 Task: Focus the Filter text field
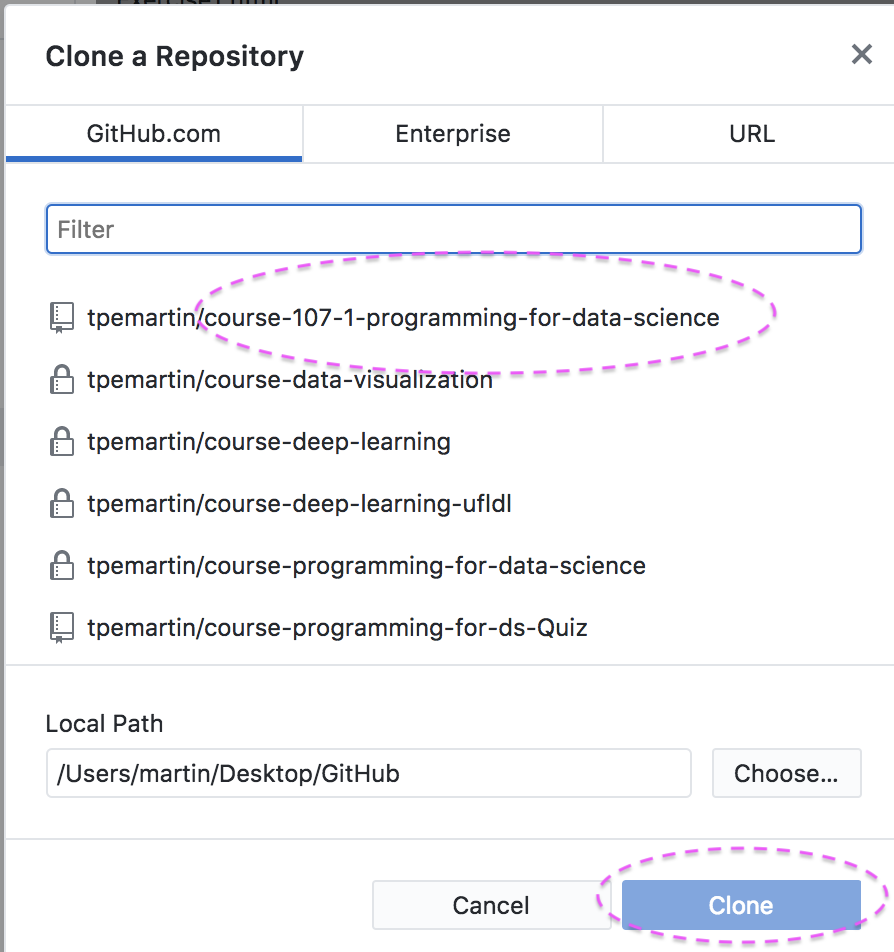(454, 230)
